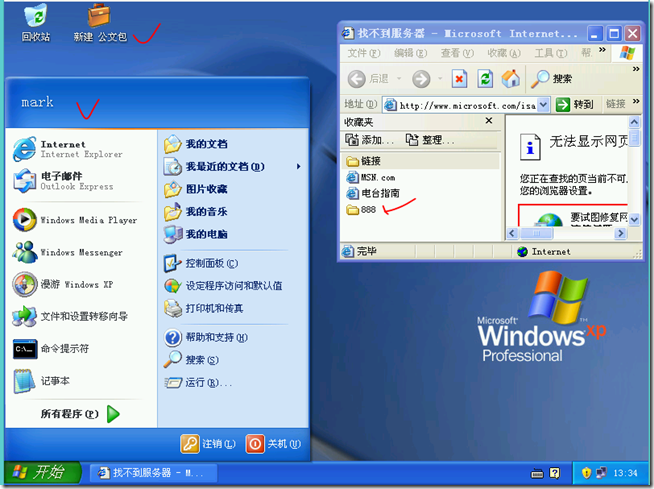
Task: Open the Edit menu in IE
Action: [x=411, y=53]
